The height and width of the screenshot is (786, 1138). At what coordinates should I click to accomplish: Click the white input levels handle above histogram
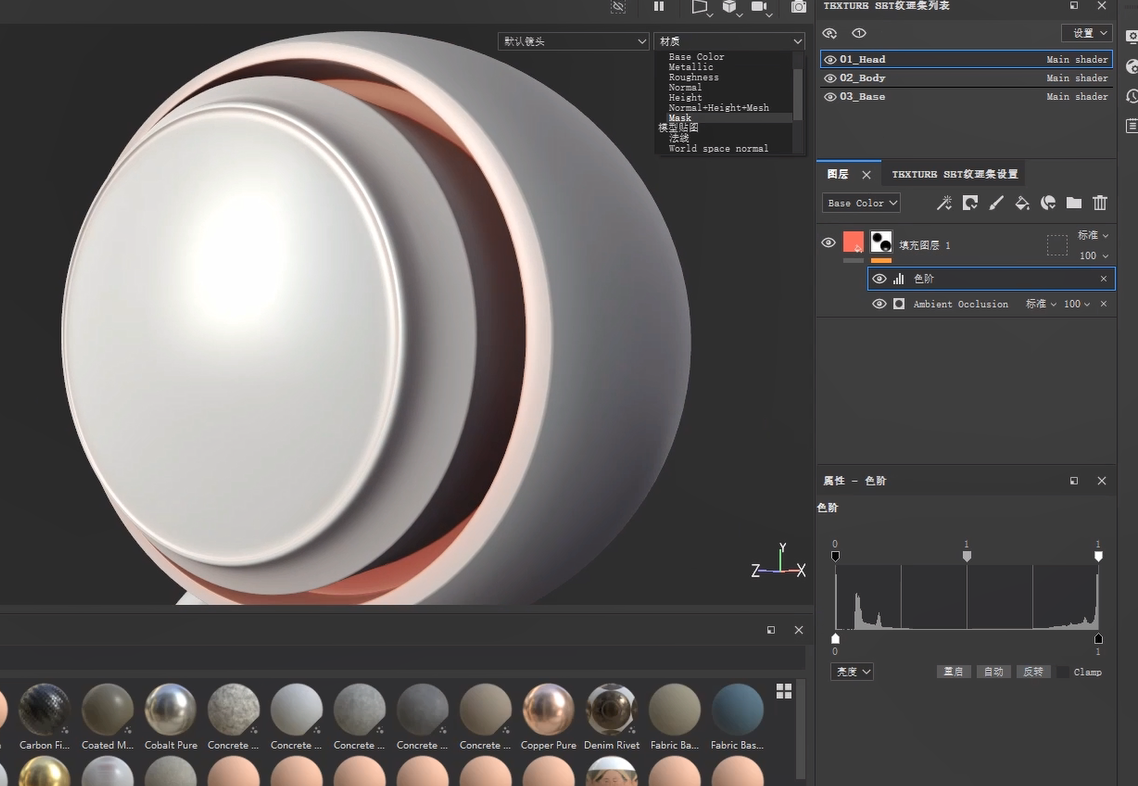1098,556
